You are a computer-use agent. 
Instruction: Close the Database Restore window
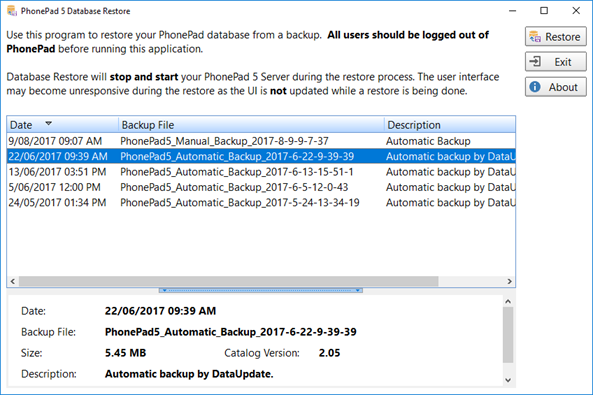[x=576, y=11]
